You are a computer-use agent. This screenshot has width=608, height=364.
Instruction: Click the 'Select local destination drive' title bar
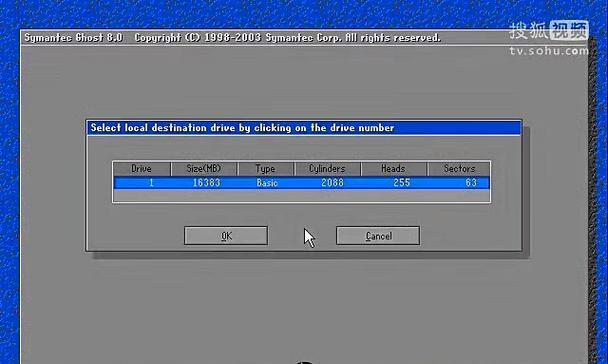coord(304,128)
